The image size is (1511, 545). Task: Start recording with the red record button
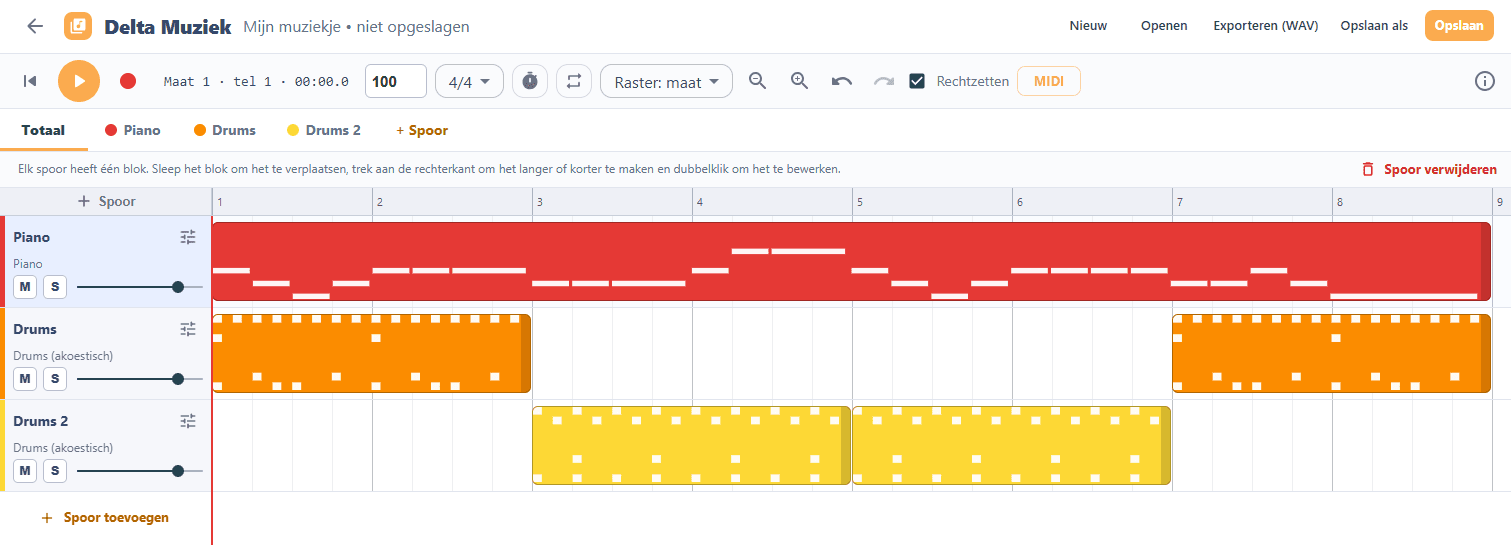pos(128,81)
